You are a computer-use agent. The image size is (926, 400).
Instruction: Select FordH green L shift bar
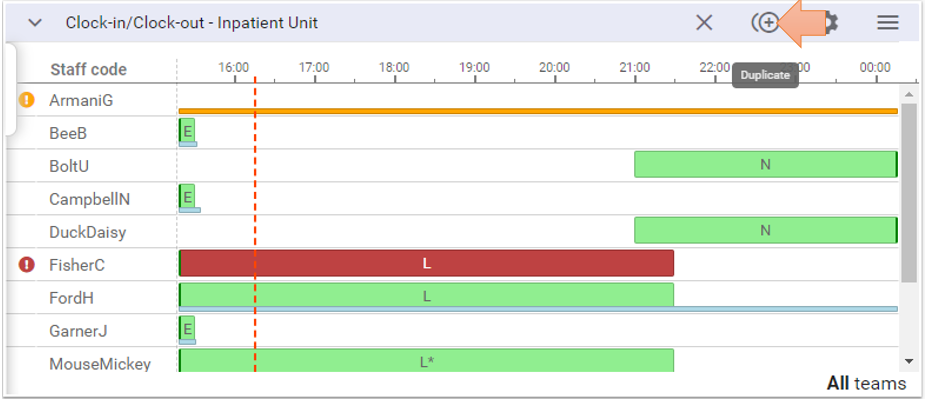click(x=426, y=297)
